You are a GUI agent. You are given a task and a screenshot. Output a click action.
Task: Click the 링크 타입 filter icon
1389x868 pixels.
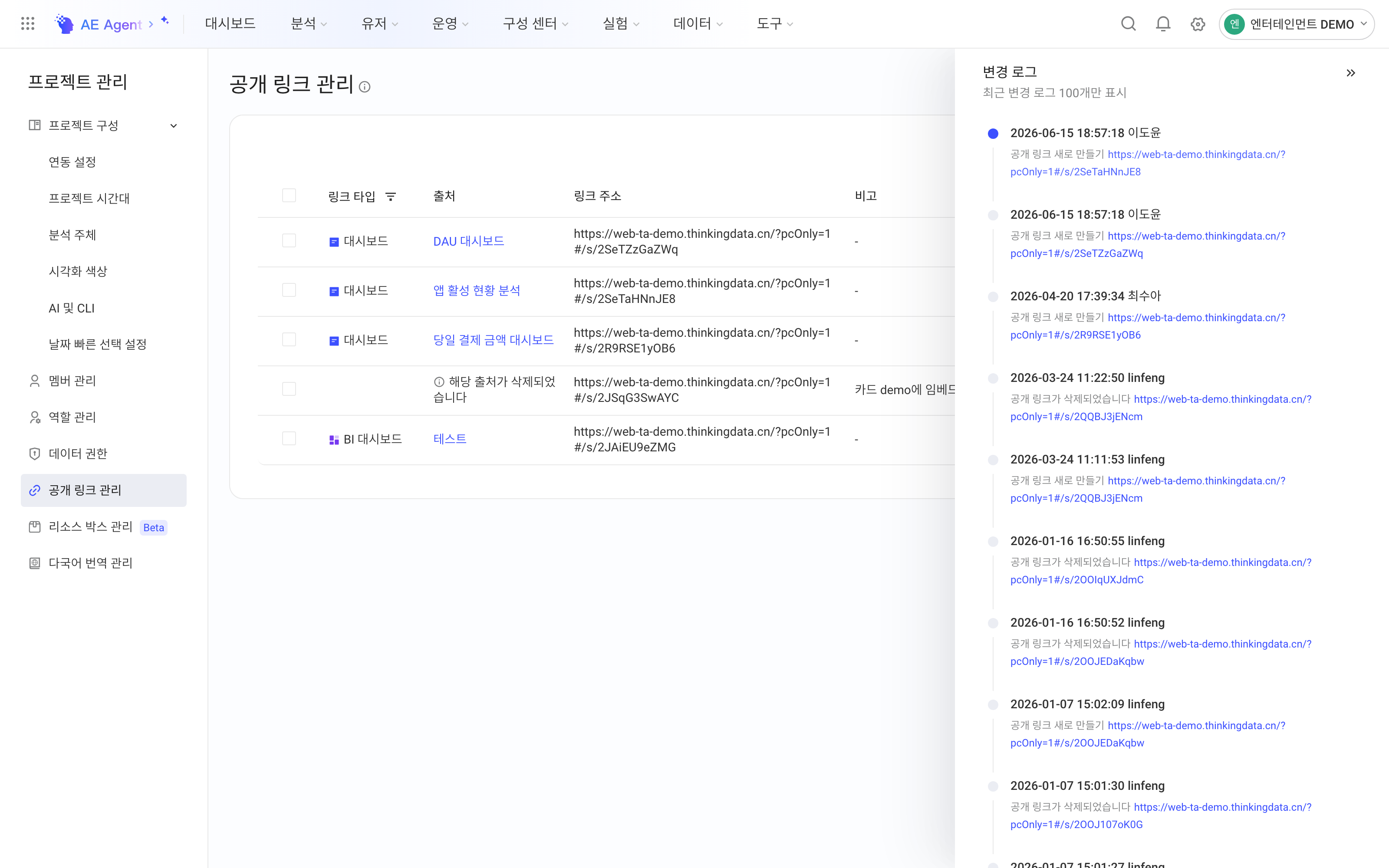point(390,196)
